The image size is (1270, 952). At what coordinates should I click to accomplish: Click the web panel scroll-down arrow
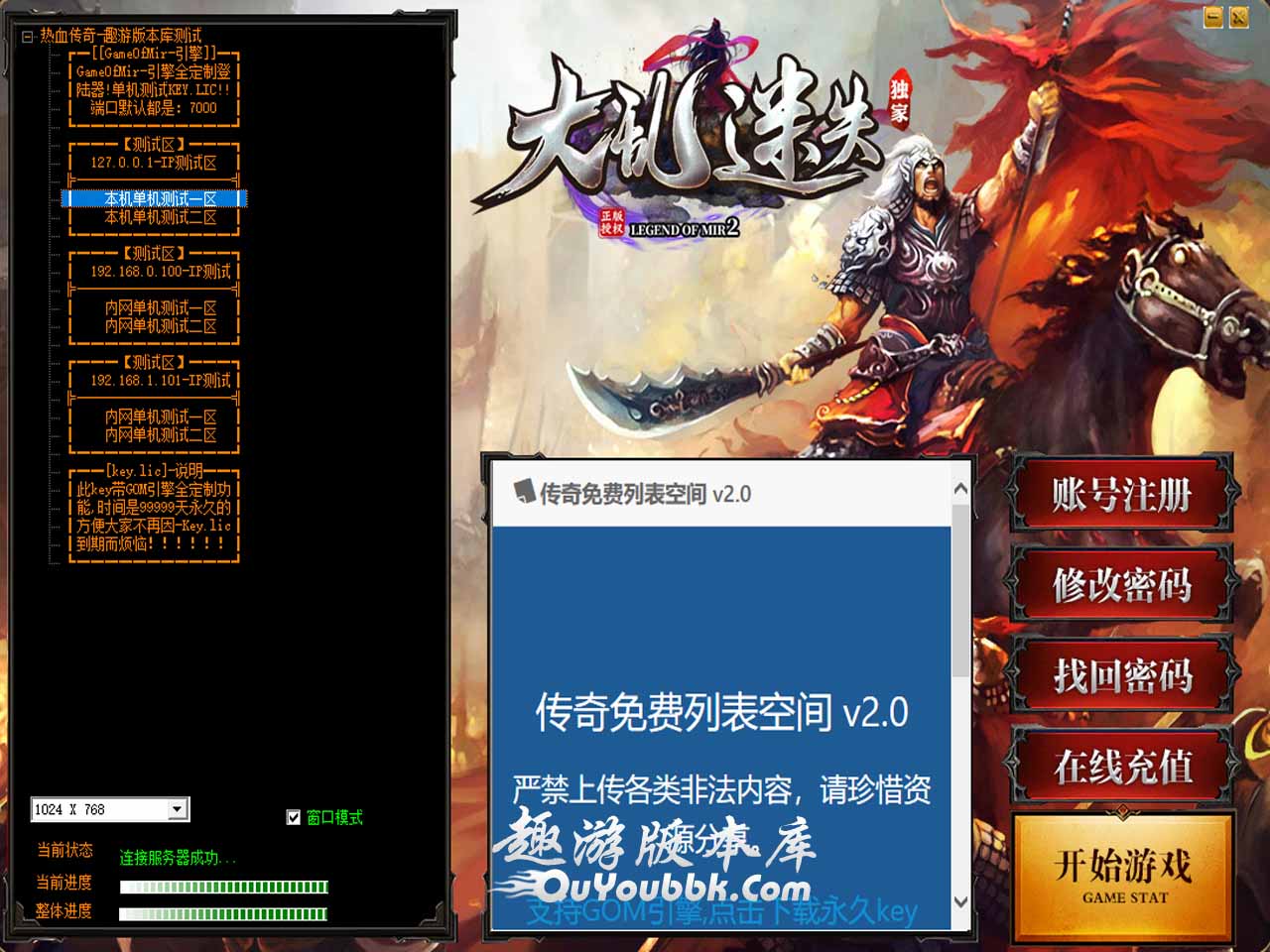(x=960, y=901)
